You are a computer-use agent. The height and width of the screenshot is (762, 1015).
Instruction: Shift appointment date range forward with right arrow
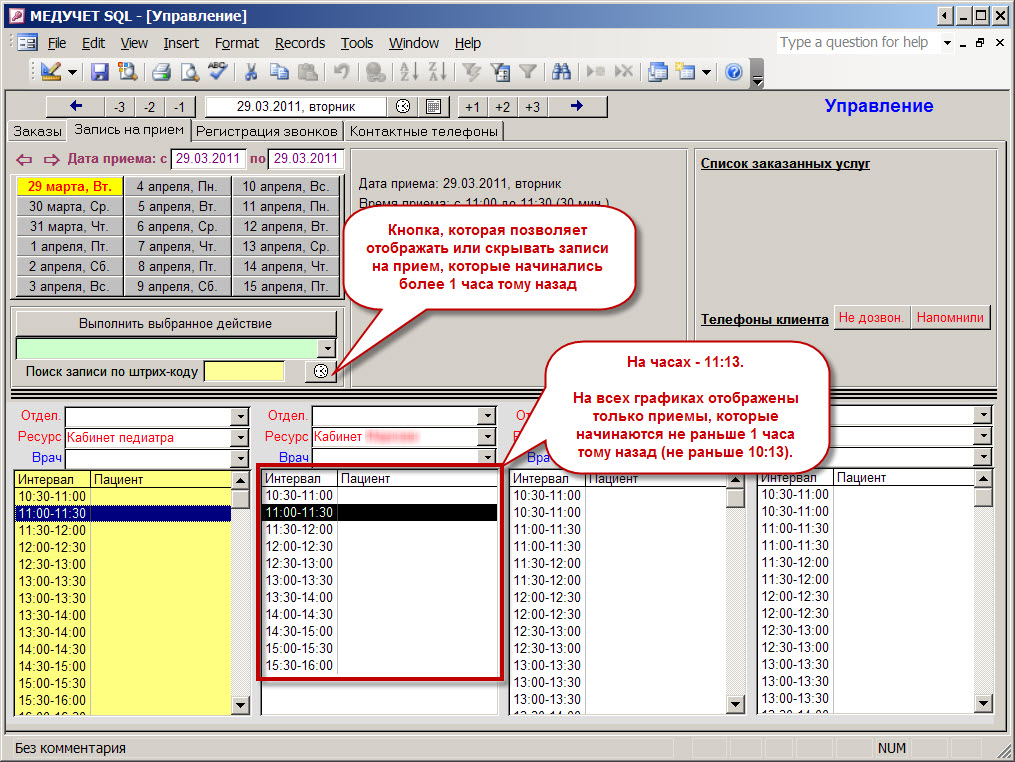pos(52,159)
